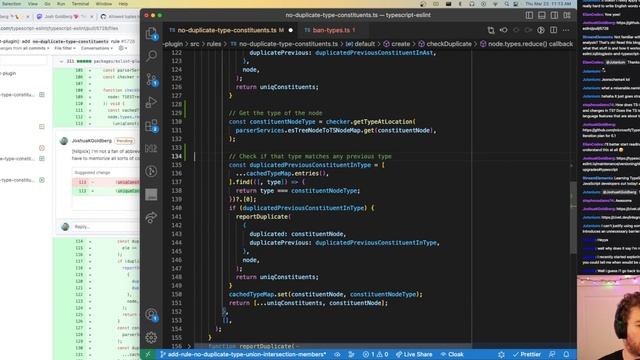Open the Markdown view in activity bar
Viewport: 640px width, 360px height.
[x=151, y=148]
